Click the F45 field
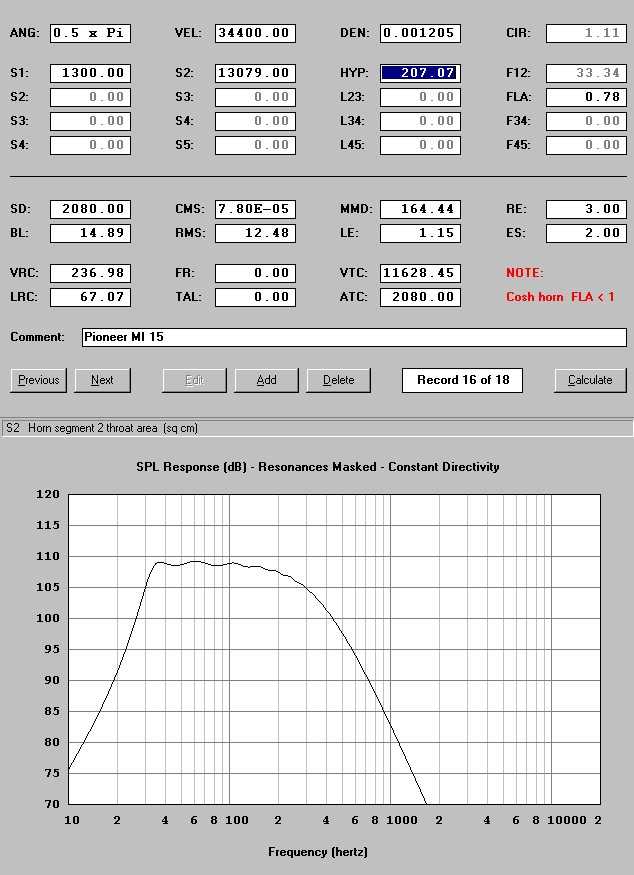Screen dimensions: 634x875 click(586, 145)
